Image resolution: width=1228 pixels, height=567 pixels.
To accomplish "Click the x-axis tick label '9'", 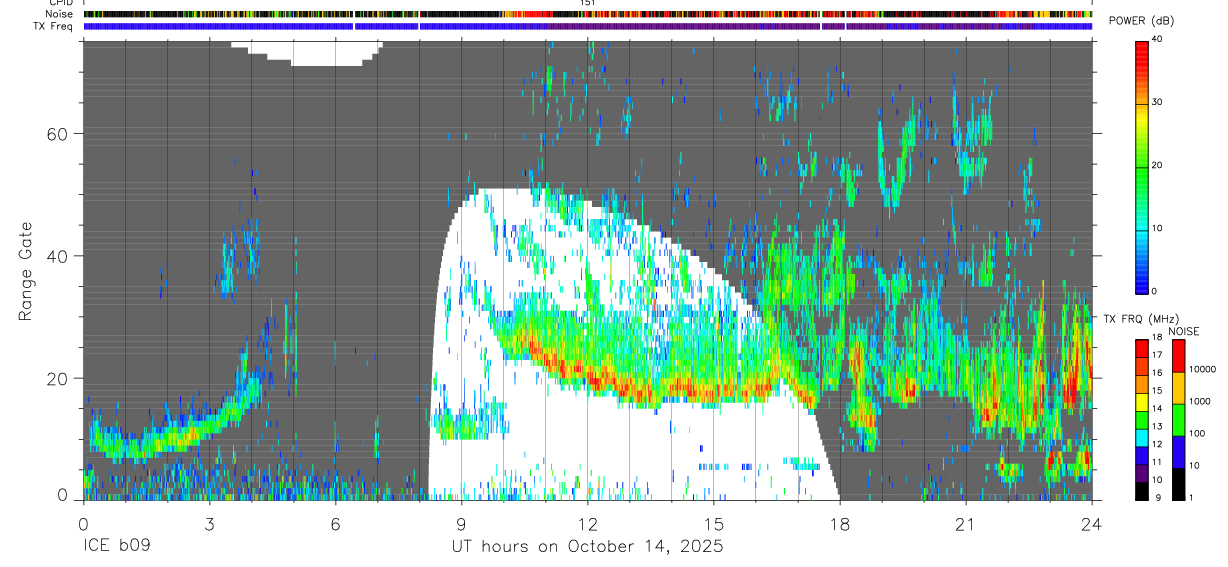I will point(461,524).
